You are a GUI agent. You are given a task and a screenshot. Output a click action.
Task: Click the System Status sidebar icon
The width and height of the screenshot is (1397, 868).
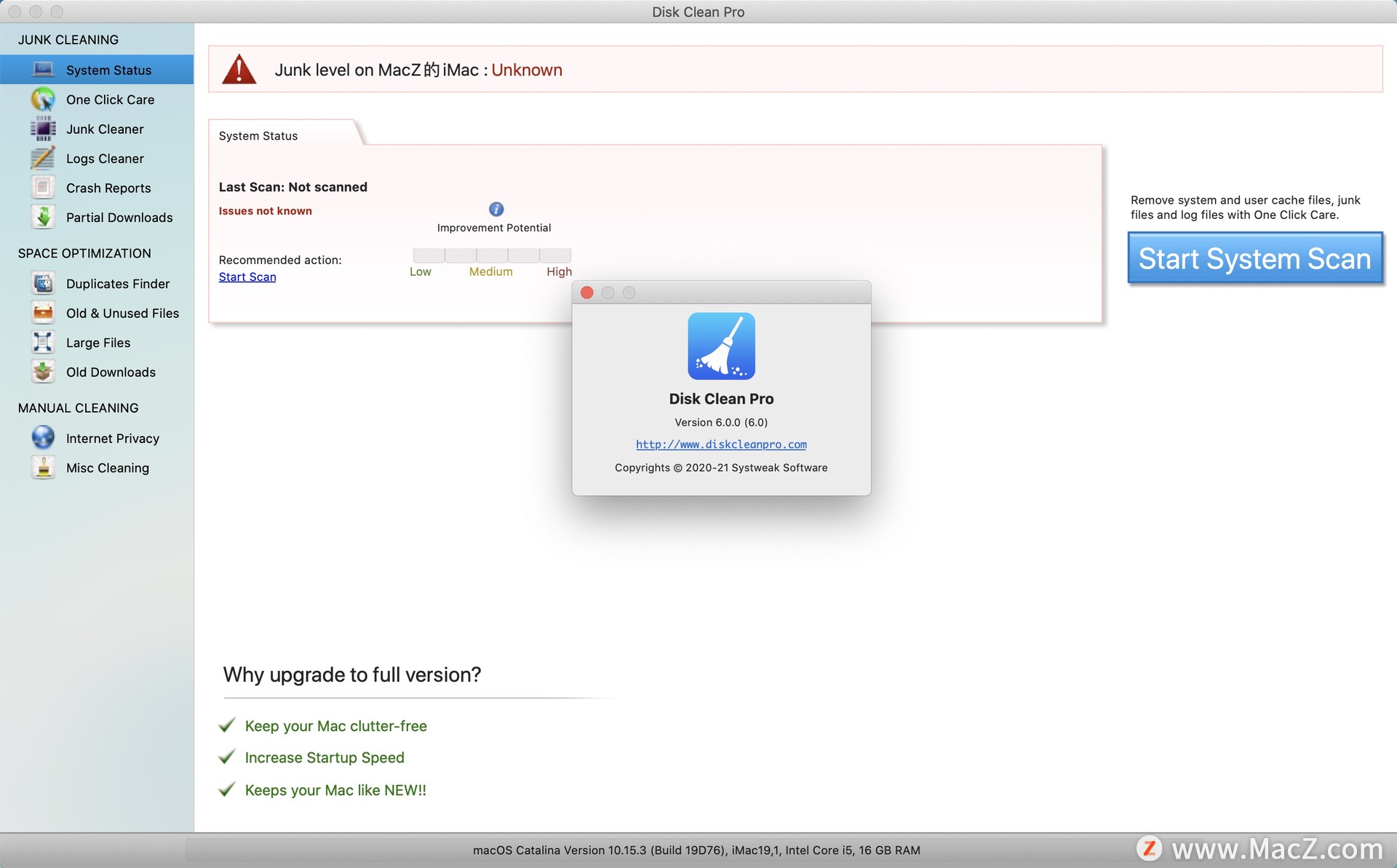point(42,69)
